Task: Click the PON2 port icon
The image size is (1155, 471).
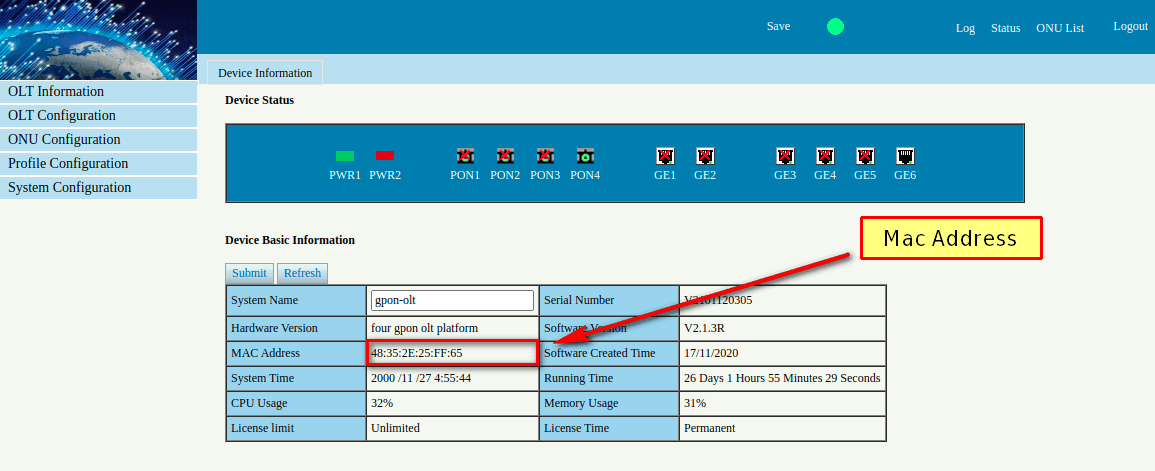Action: click(x=505, y=156)
